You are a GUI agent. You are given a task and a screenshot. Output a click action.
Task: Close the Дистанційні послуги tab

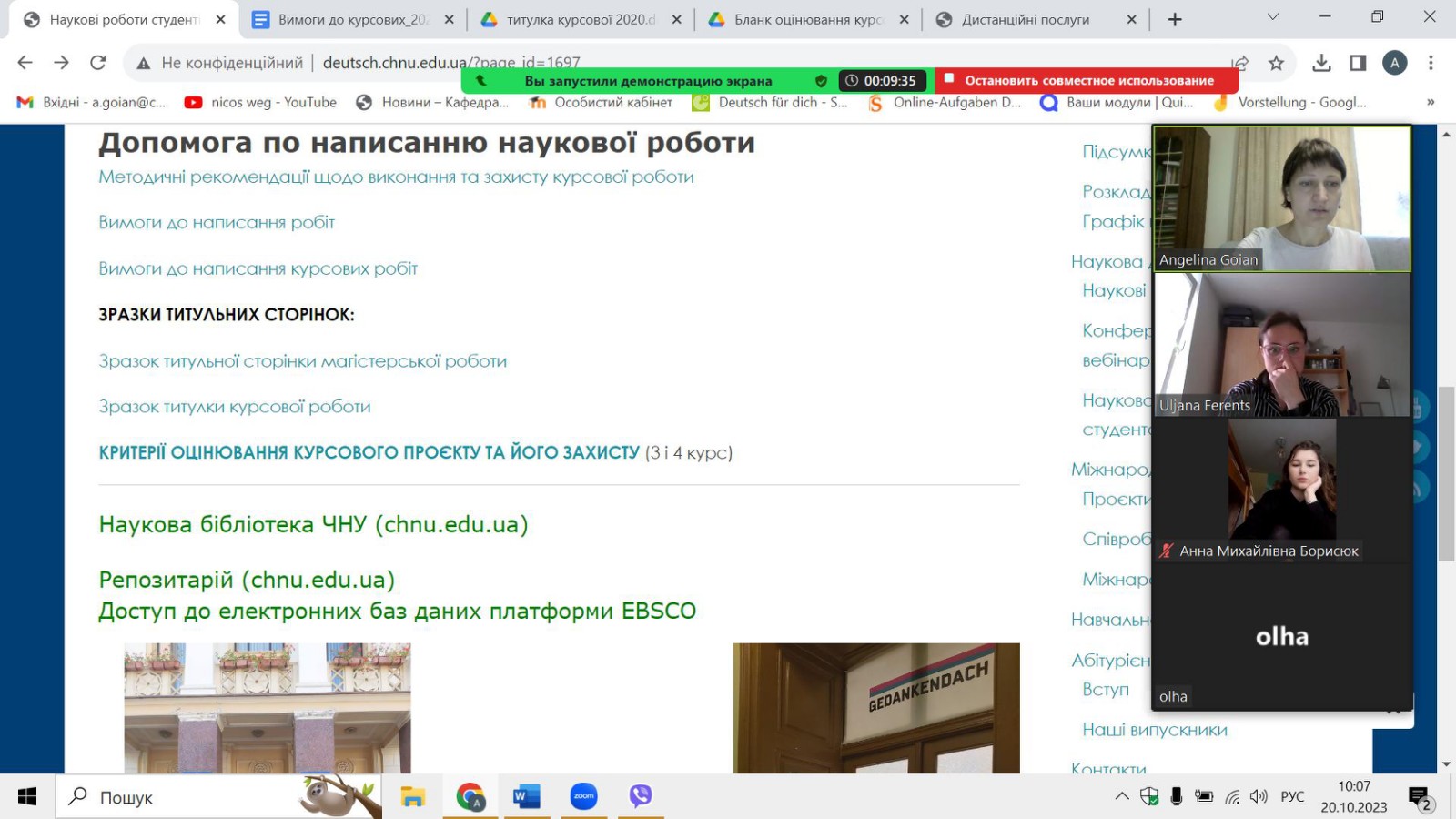coord(1131,19)
